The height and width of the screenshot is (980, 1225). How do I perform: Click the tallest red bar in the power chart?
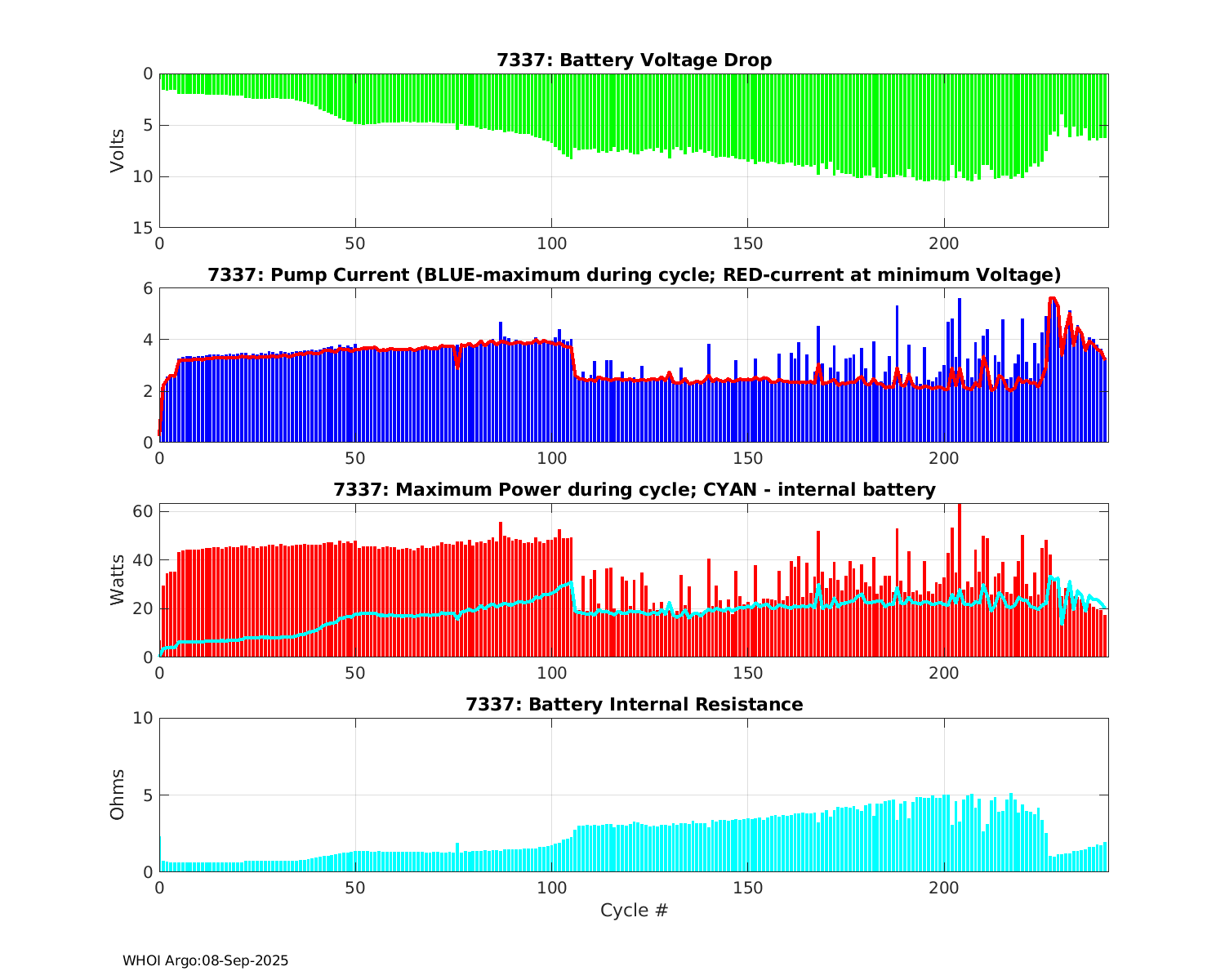[959, 580]
